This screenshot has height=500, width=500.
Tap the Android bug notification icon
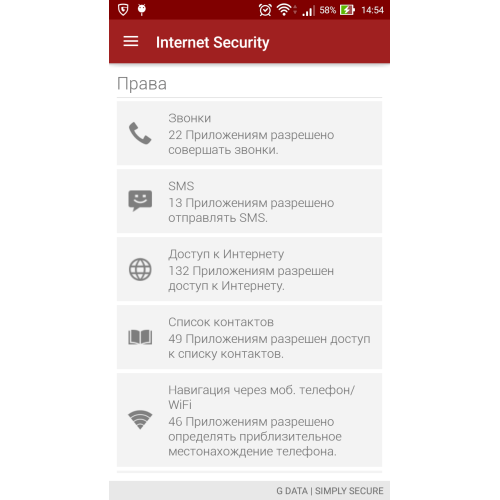click(x=142, y=10)
